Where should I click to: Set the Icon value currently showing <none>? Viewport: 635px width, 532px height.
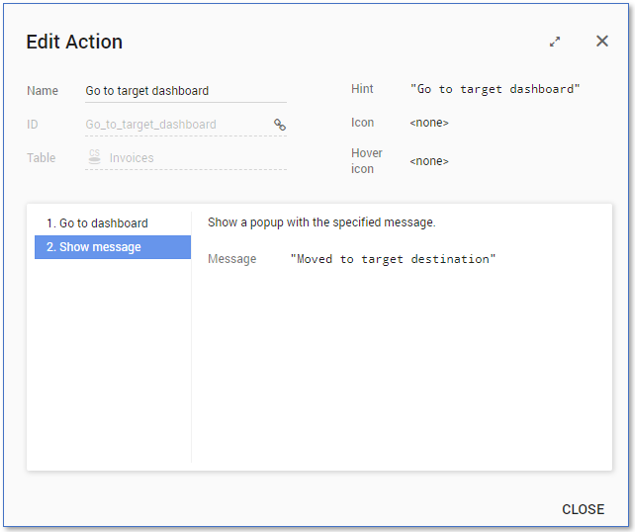click(429, 123)
